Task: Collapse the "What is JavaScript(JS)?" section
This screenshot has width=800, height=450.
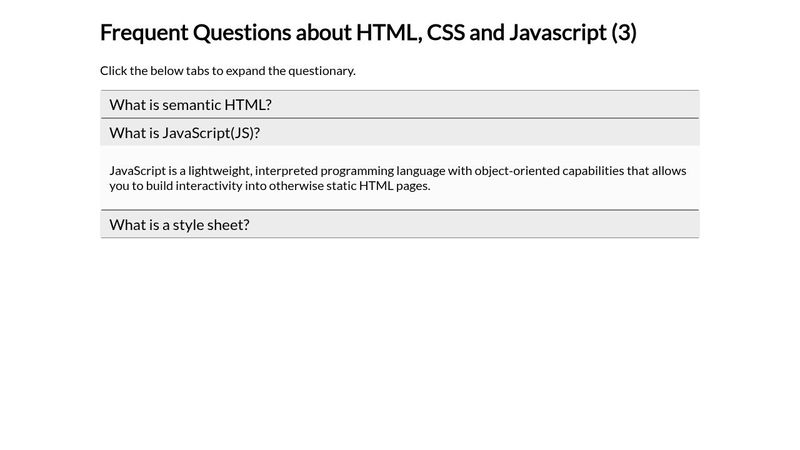Action: coord(184,132)
